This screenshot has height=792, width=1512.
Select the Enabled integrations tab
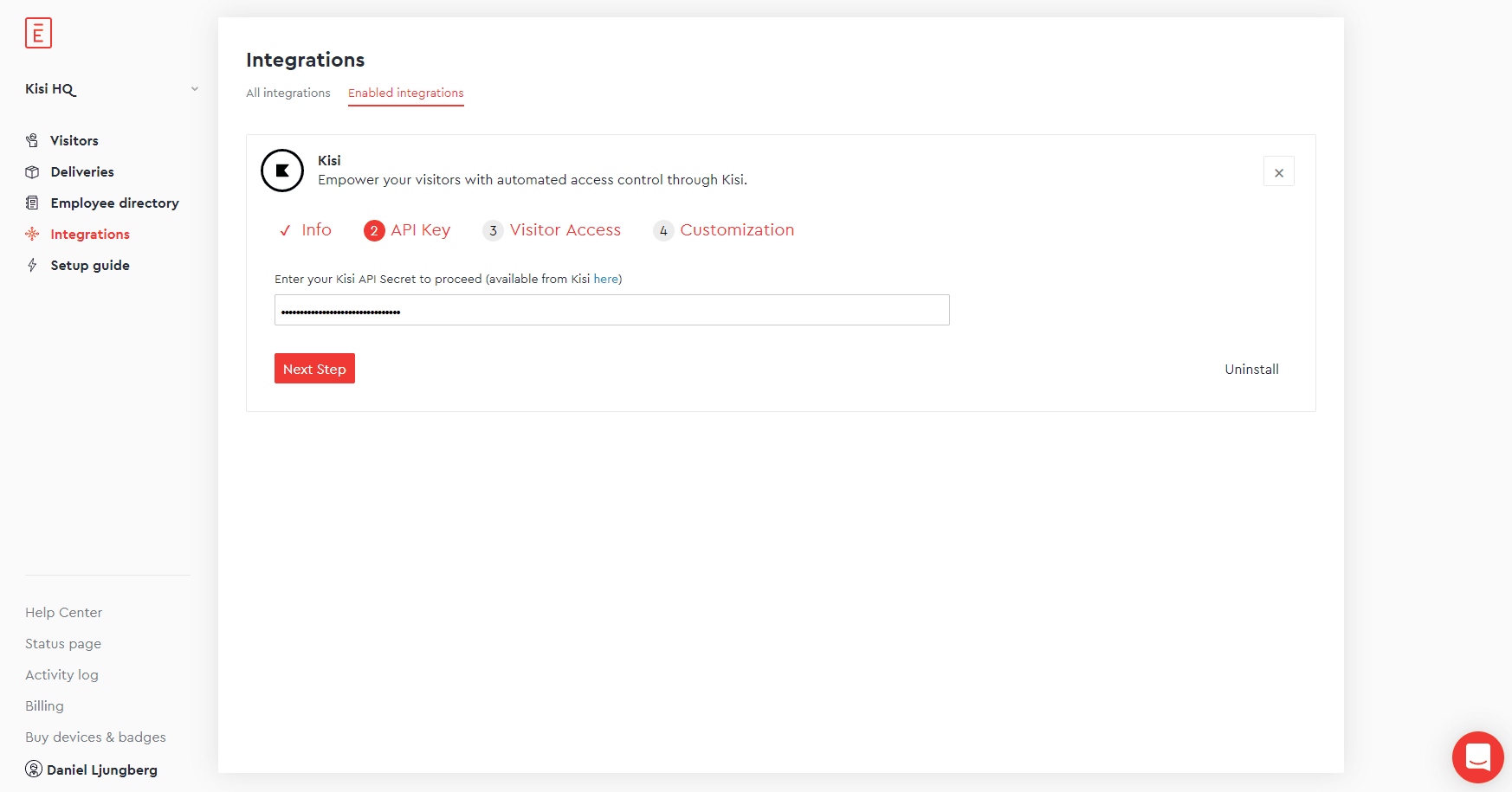click(x=406, y=93)
